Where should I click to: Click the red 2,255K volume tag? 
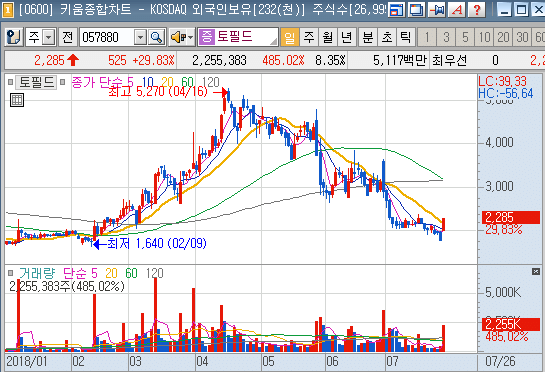pos(511,324)
